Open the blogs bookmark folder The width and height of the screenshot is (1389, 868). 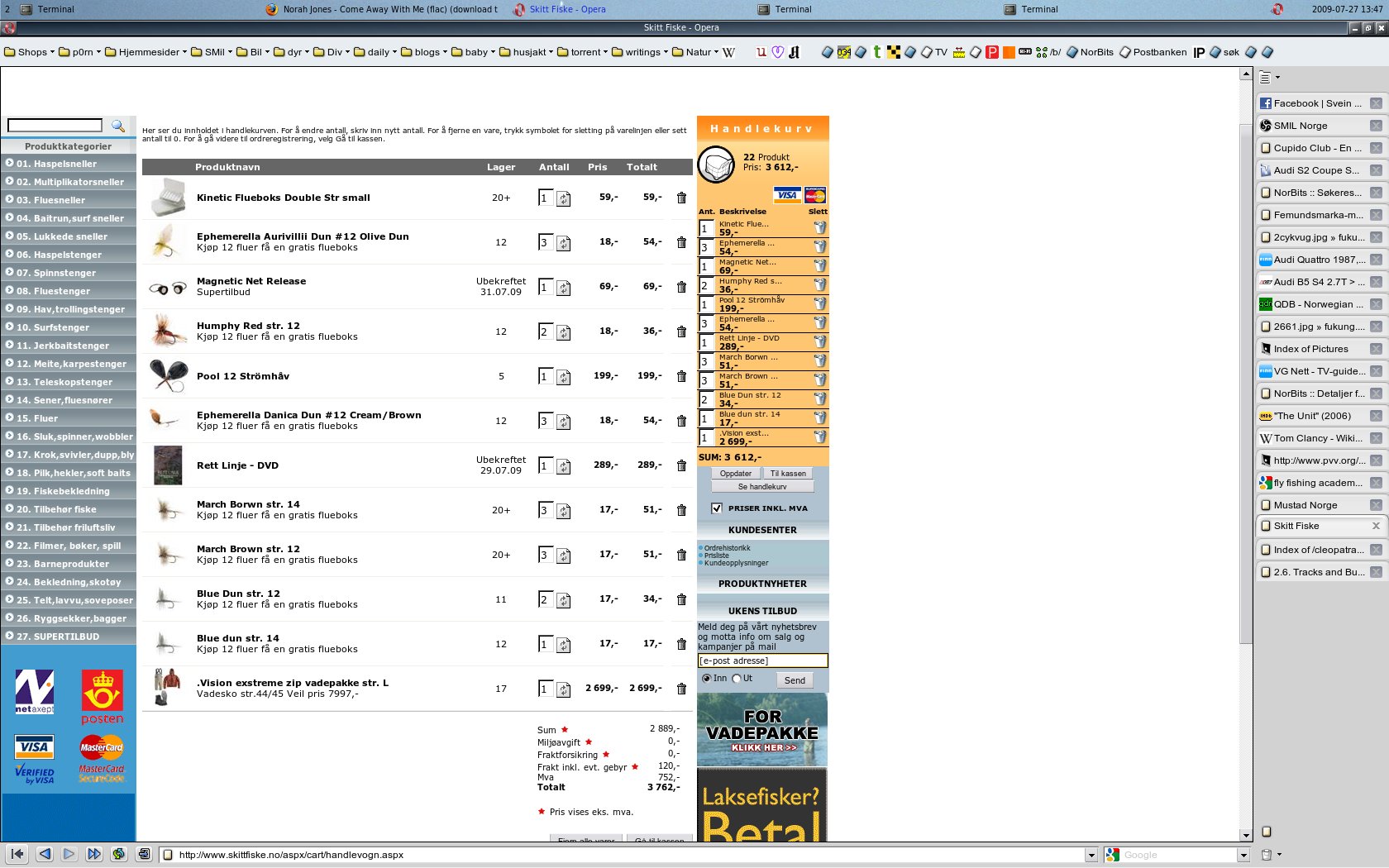[424, 52]
